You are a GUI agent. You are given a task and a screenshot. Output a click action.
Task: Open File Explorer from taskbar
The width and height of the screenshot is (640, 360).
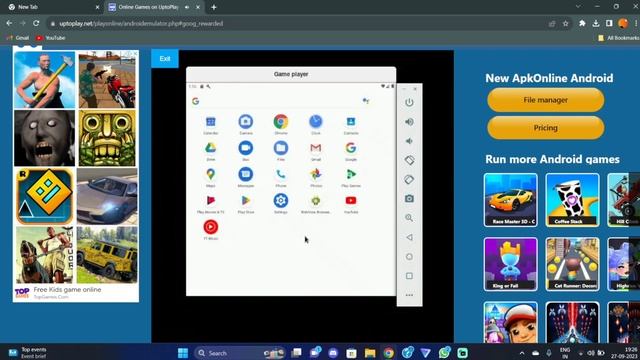tap(370, 353)
